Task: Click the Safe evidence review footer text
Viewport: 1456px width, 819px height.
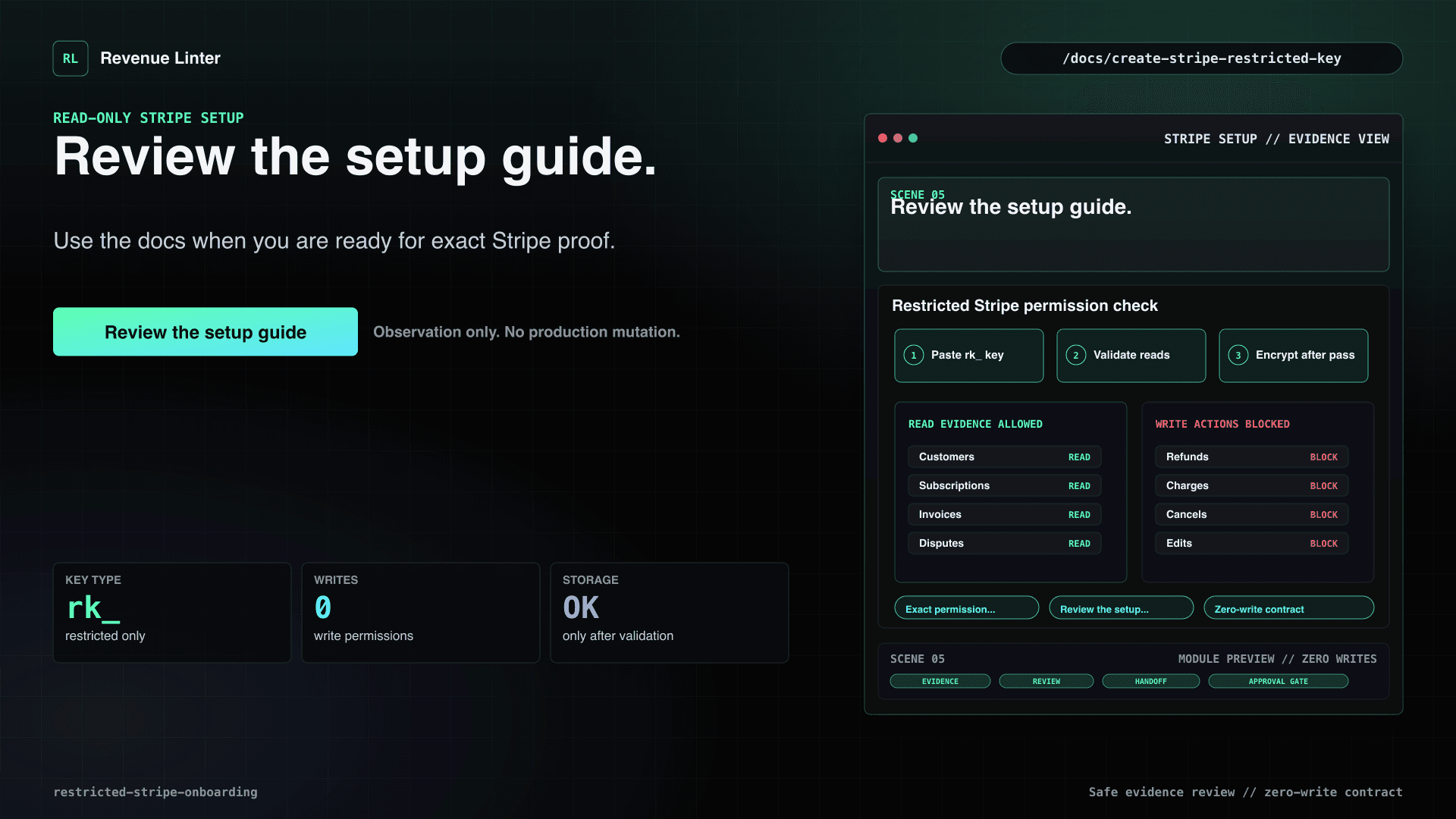Action: 1246,792
